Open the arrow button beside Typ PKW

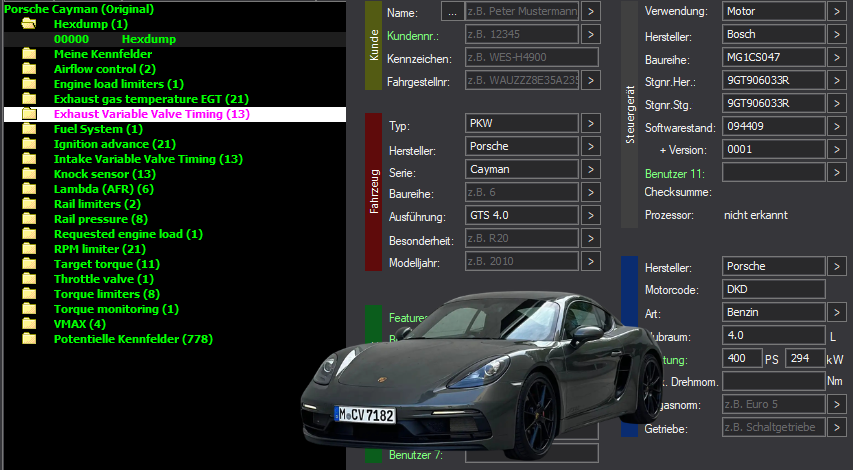coord(591,123)
